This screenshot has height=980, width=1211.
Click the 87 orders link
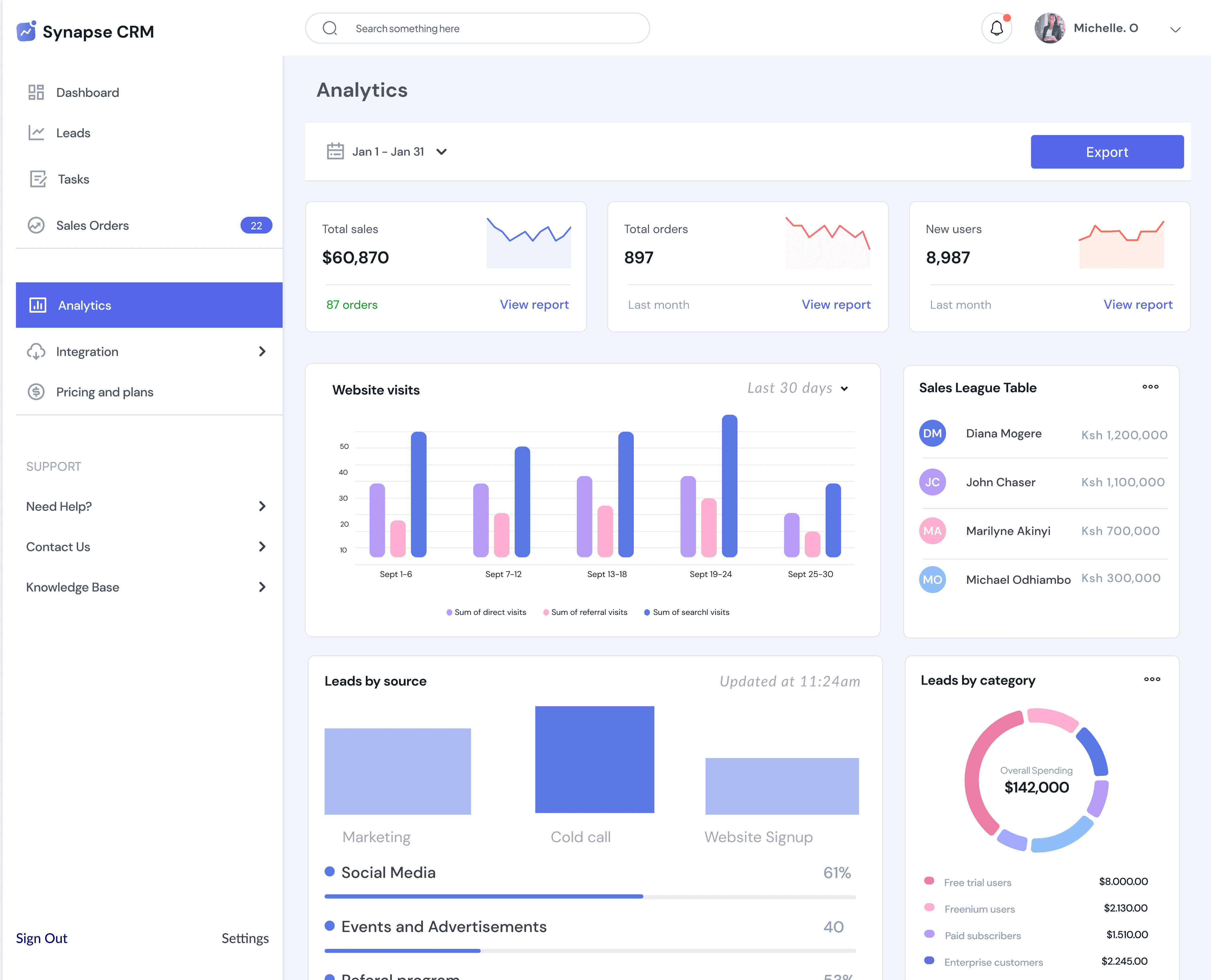[x=352, y=305]
